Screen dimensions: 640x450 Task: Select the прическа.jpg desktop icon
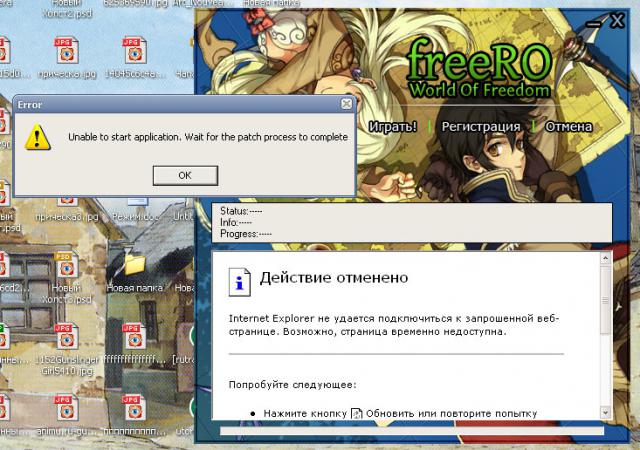(x=67, y=56)
